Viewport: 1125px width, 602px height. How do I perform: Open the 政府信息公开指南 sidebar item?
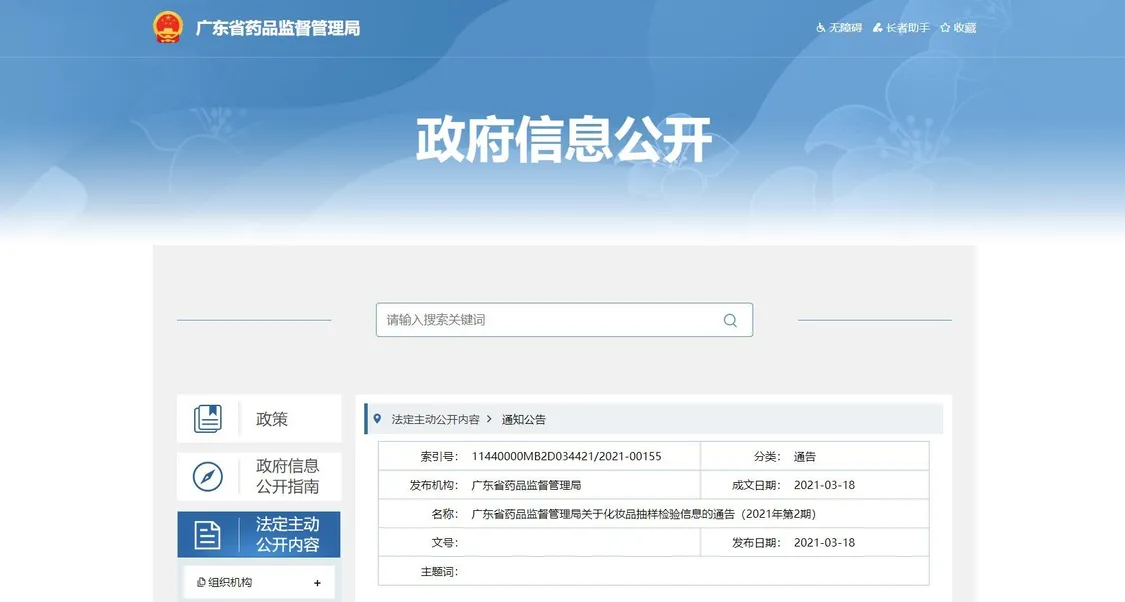pos(288,477)
